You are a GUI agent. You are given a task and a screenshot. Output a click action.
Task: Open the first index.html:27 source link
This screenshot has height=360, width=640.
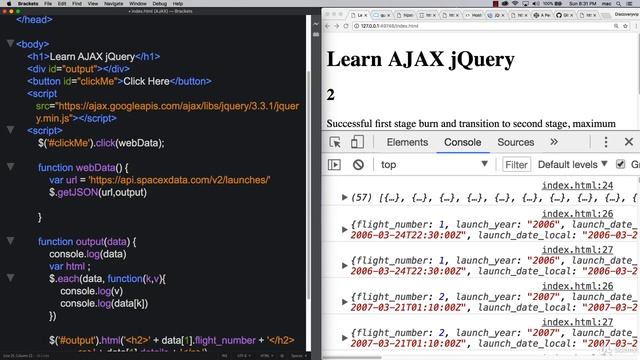pyautogui.click(x=577, y=250)
